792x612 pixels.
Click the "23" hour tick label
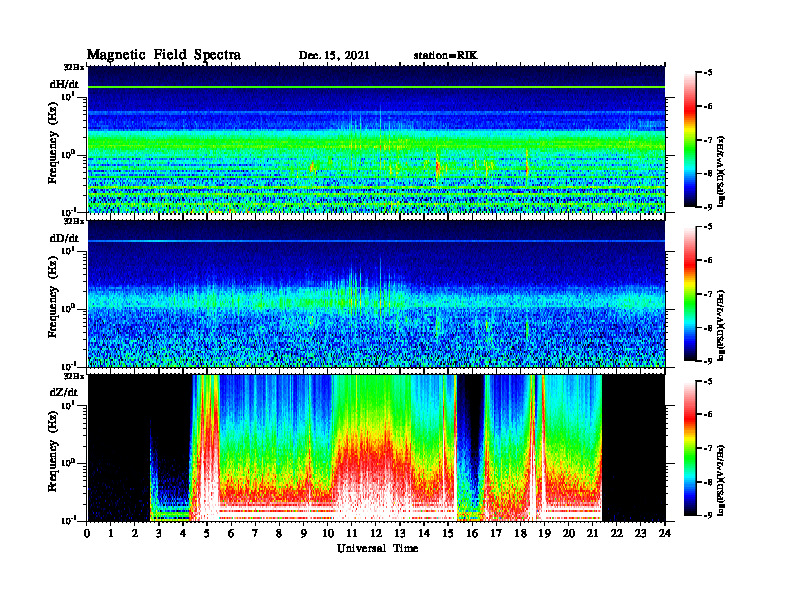640,534
